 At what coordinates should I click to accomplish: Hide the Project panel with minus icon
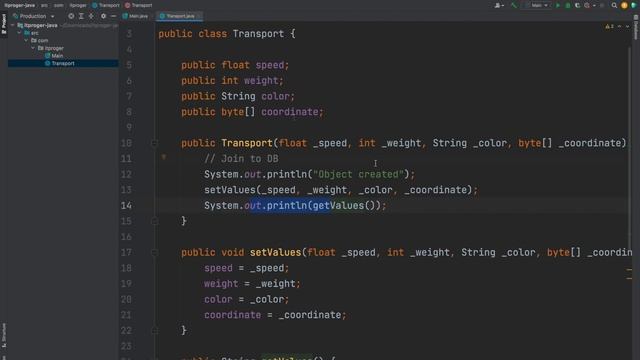click(113, 16)
